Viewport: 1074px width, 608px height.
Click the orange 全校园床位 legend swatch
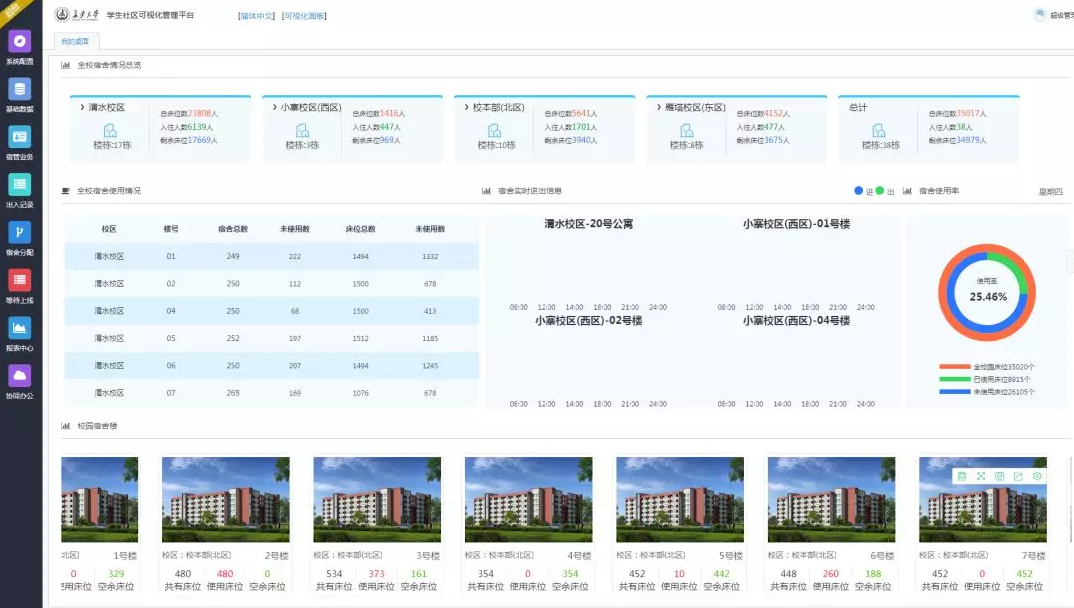[x=955, y=368]
